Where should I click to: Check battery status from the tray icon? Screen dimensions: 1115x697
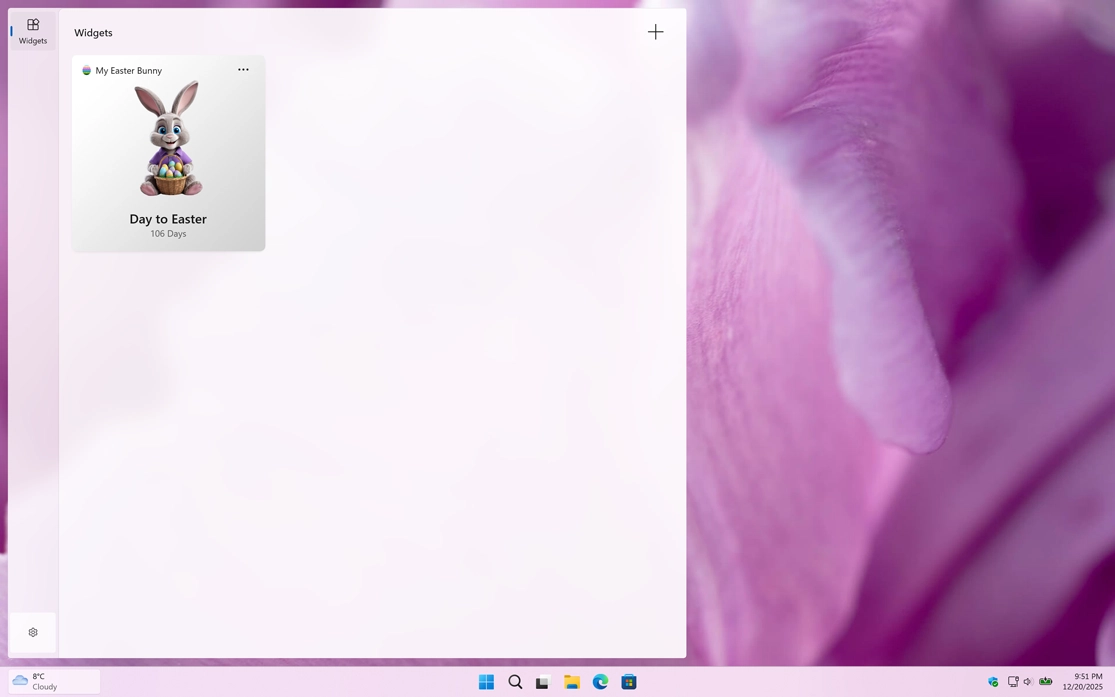coord(1046,681)
